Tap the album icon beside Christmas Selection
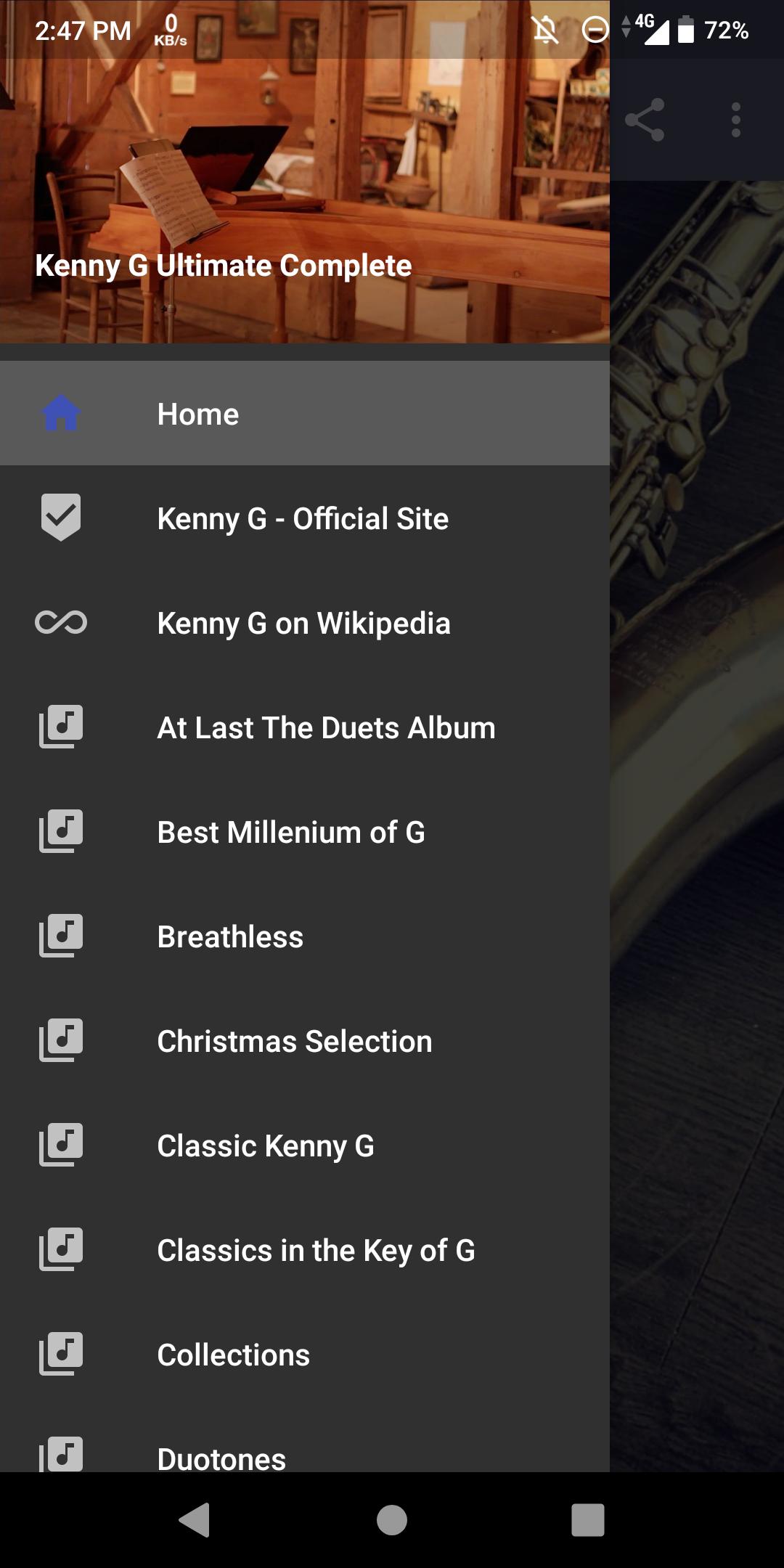The image size is (784, 1568). point(61,1040)
